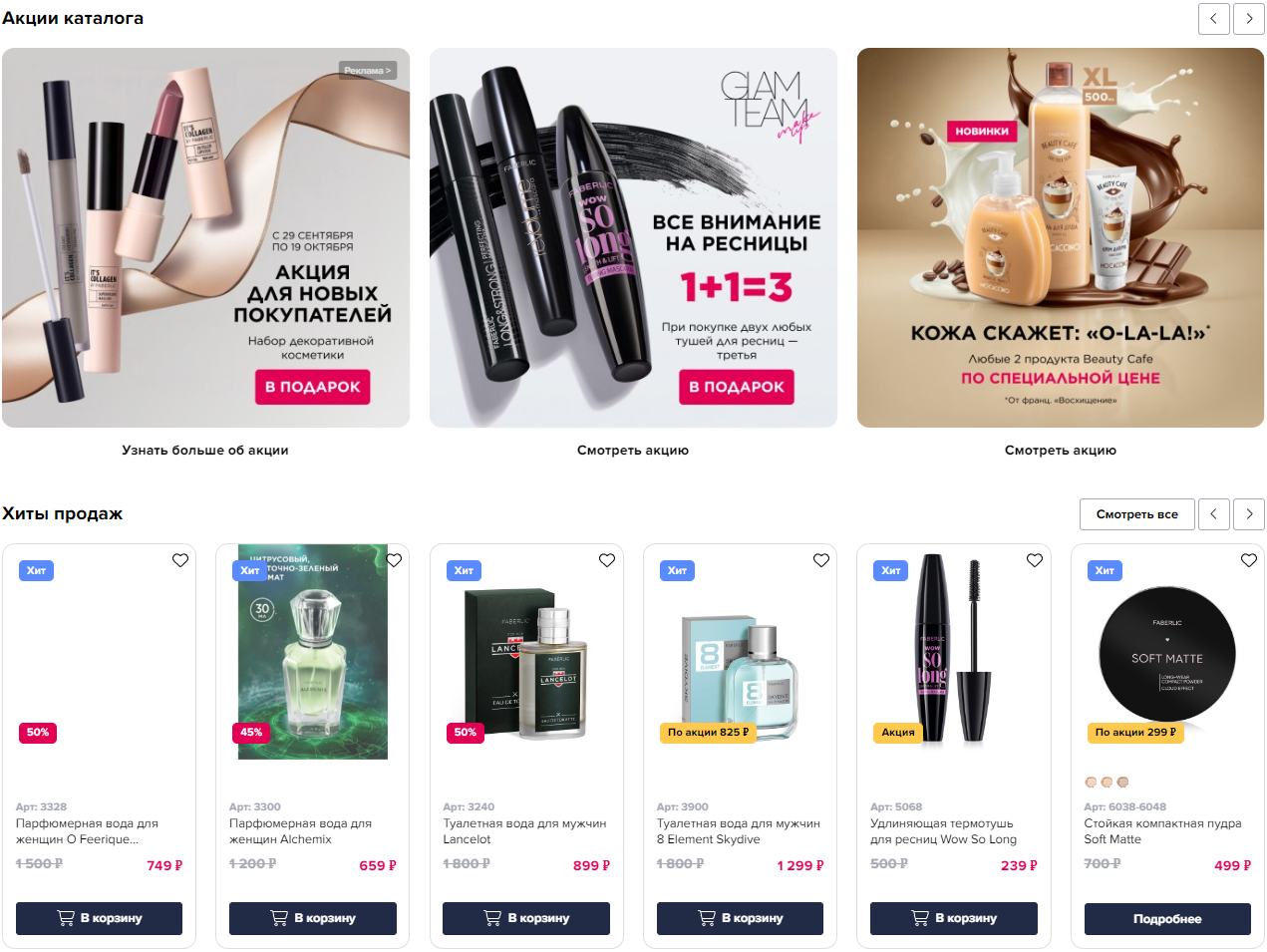
Task: Add Wow So Long mascara to cart
Action: [954, 918]
